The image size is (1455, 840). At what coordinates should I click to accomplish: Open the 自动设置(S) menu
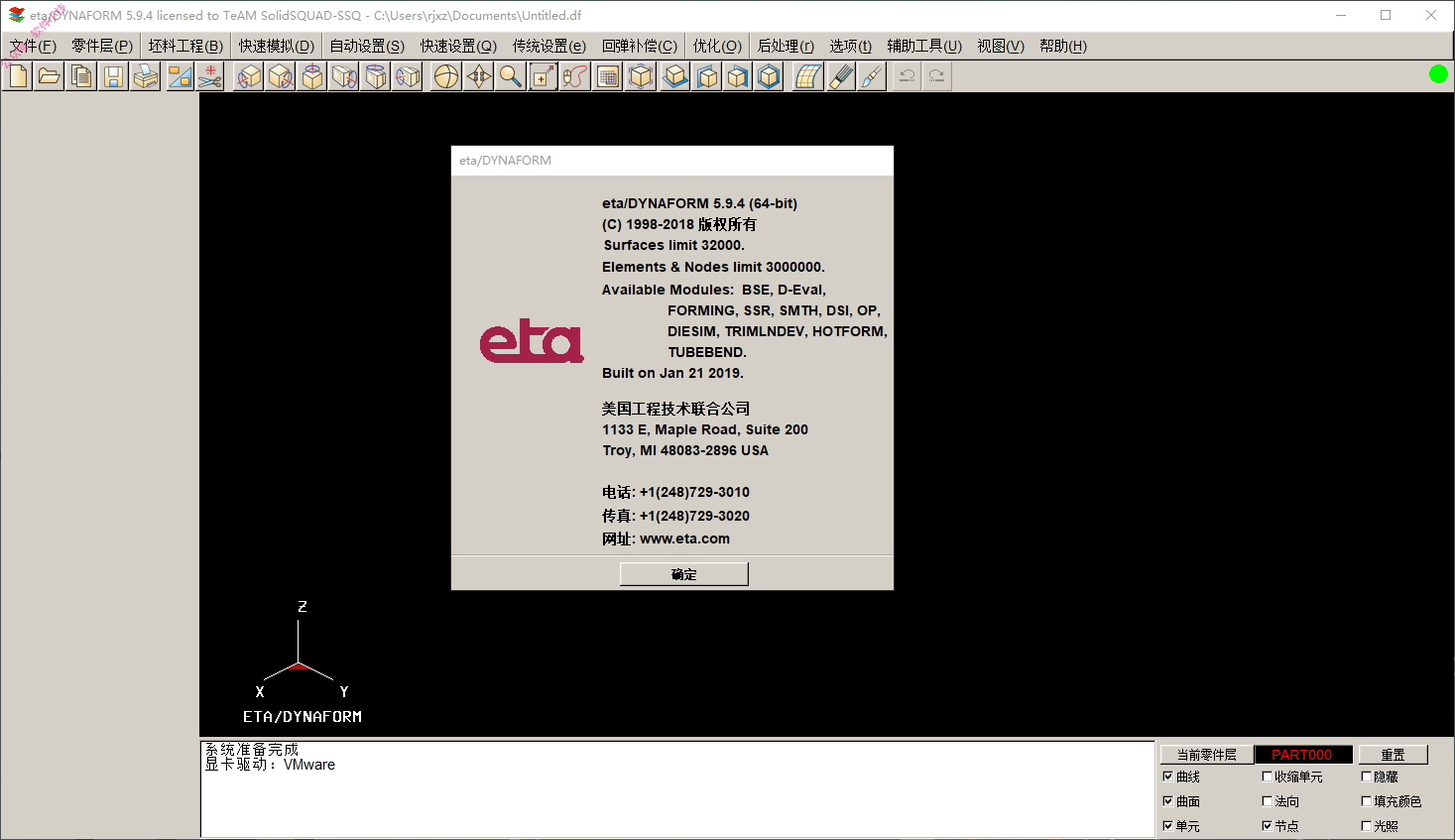(x=367, y=46)
